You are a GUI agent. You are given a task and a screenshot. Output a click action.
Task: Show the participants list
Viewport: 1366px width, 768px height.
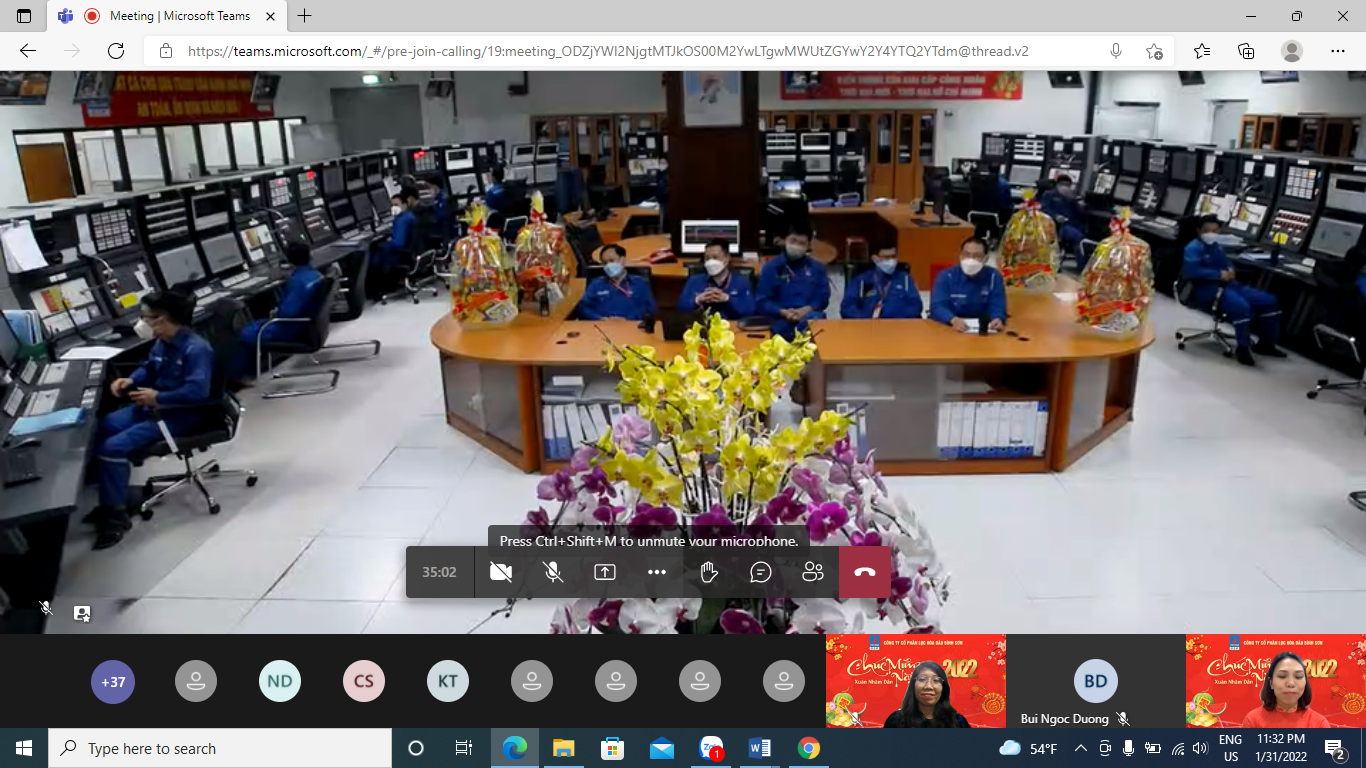(x=813, y=572)
